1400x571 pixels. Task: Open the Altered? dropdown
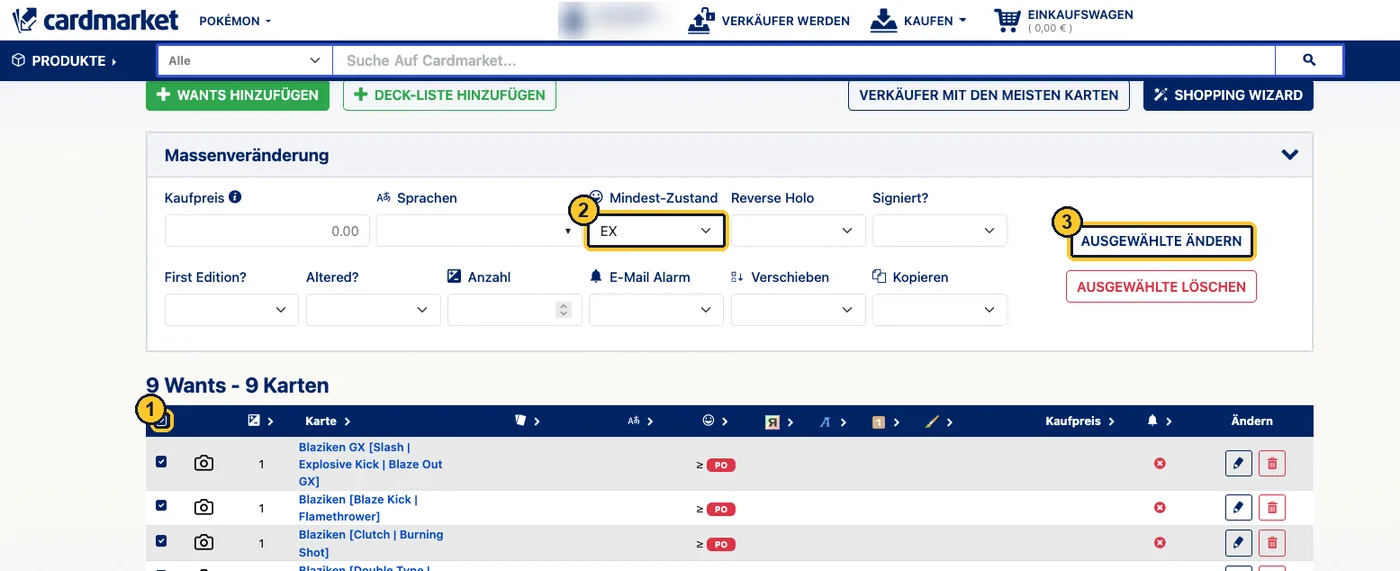373,310
